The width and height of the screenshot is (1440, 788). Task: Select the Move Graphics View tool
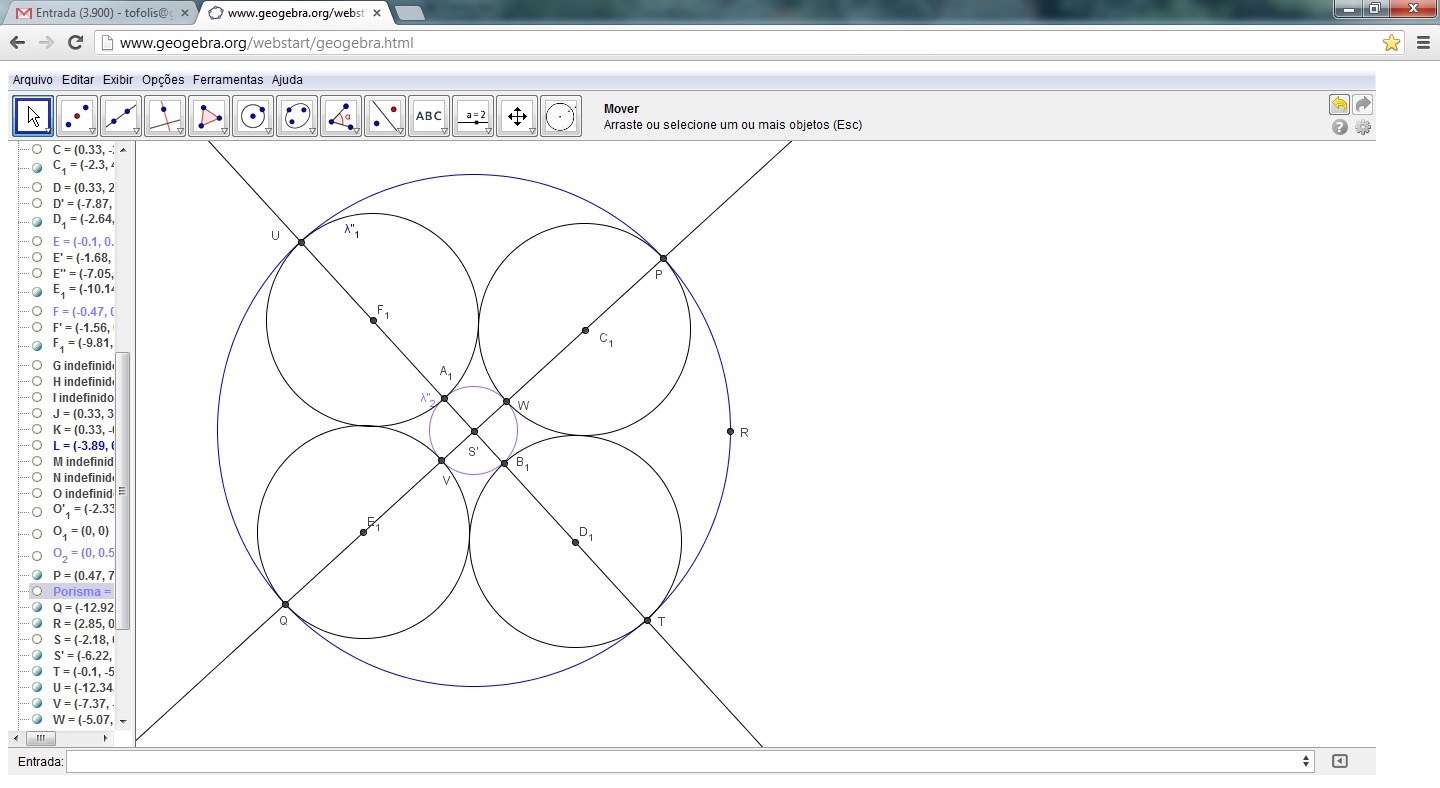tap(517, 116)
